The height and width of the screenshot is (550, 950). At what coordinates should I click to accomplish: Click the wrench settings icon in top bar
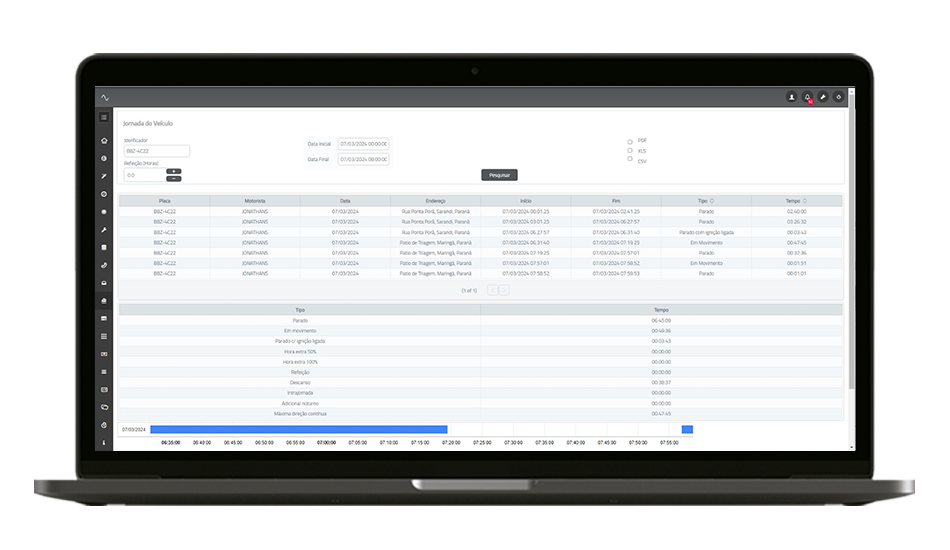[822, 97]
